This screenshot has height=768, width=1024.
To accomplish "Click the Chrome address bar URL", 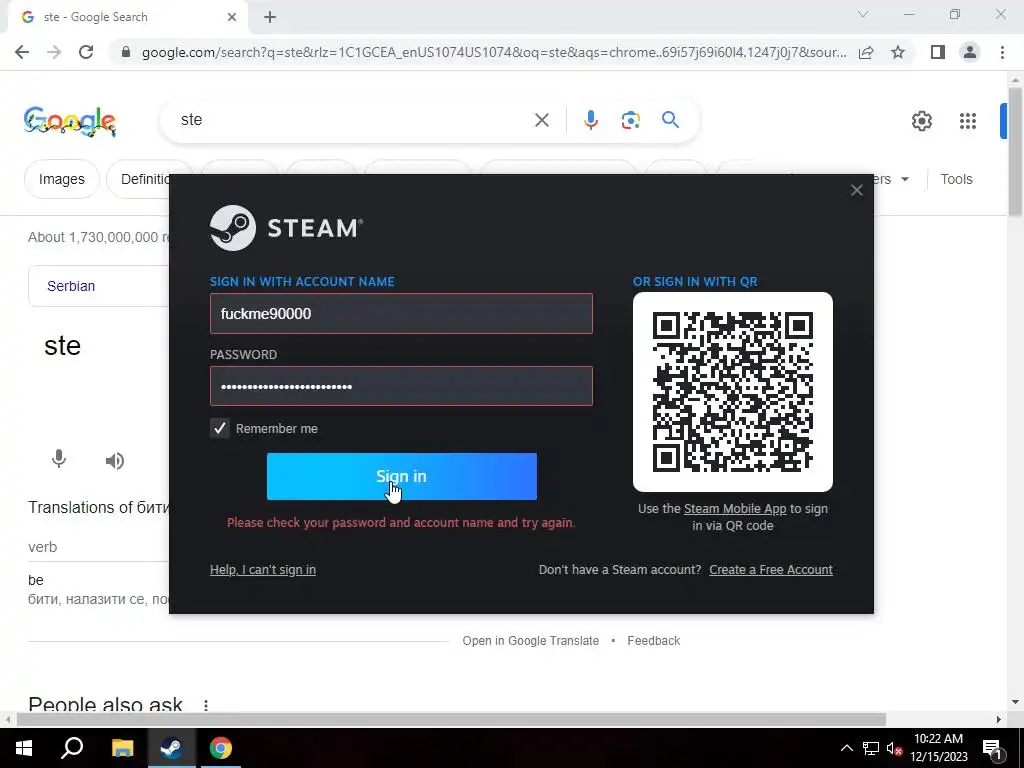I will point(494,52).
